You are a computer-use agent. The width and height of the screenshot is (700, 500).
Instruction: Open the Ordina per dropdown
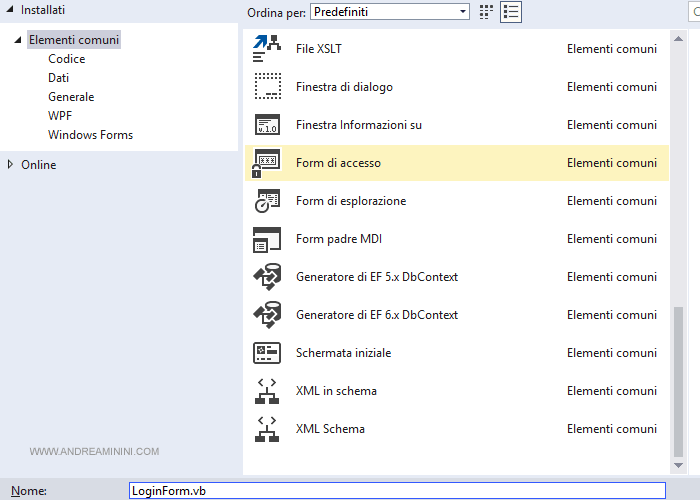pyautogui.click(x=389, y=12)
